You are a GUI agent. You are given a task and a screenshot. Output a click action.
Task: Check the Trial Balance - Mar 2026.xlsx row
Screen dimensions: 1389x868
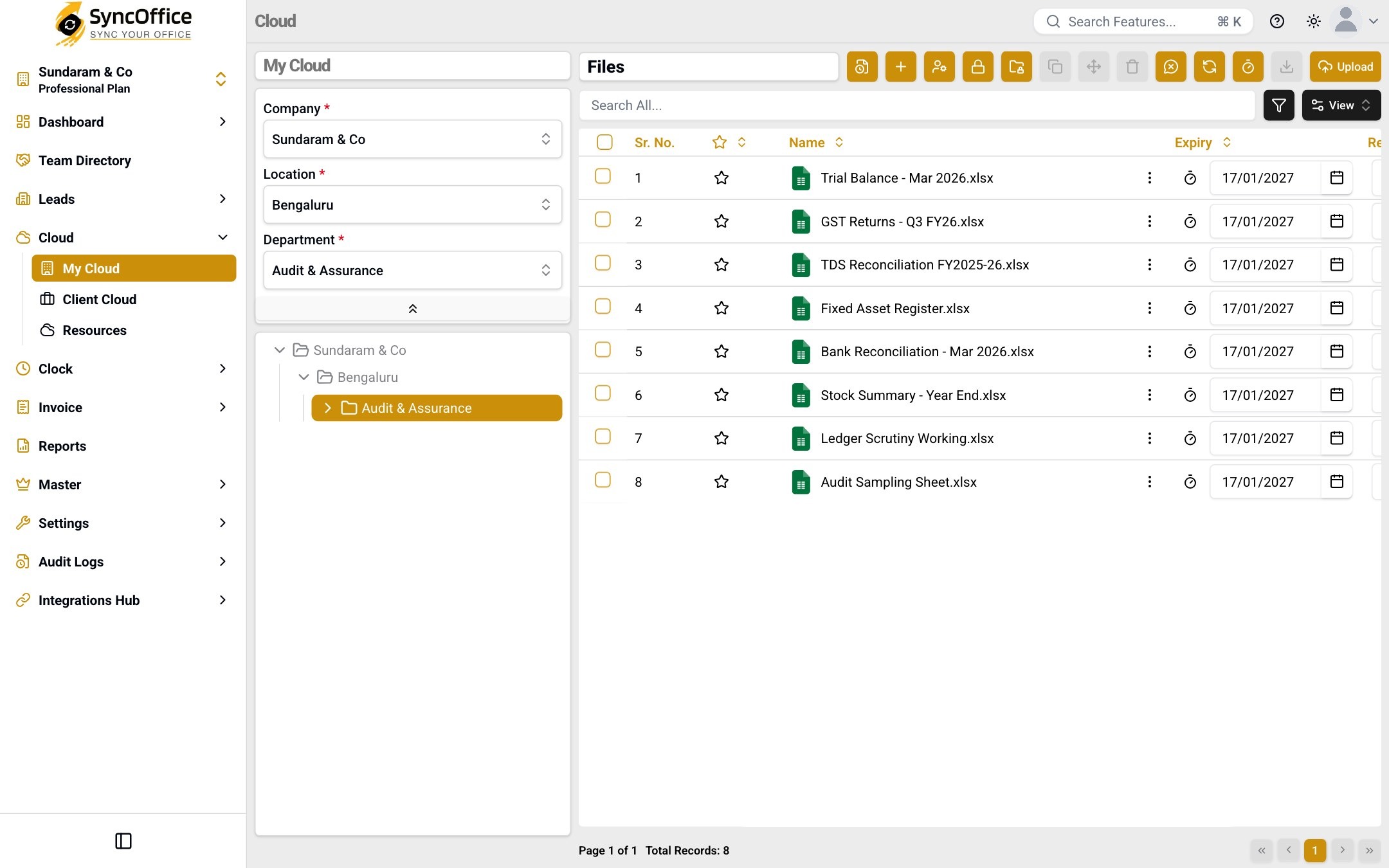tap(603, 176)
